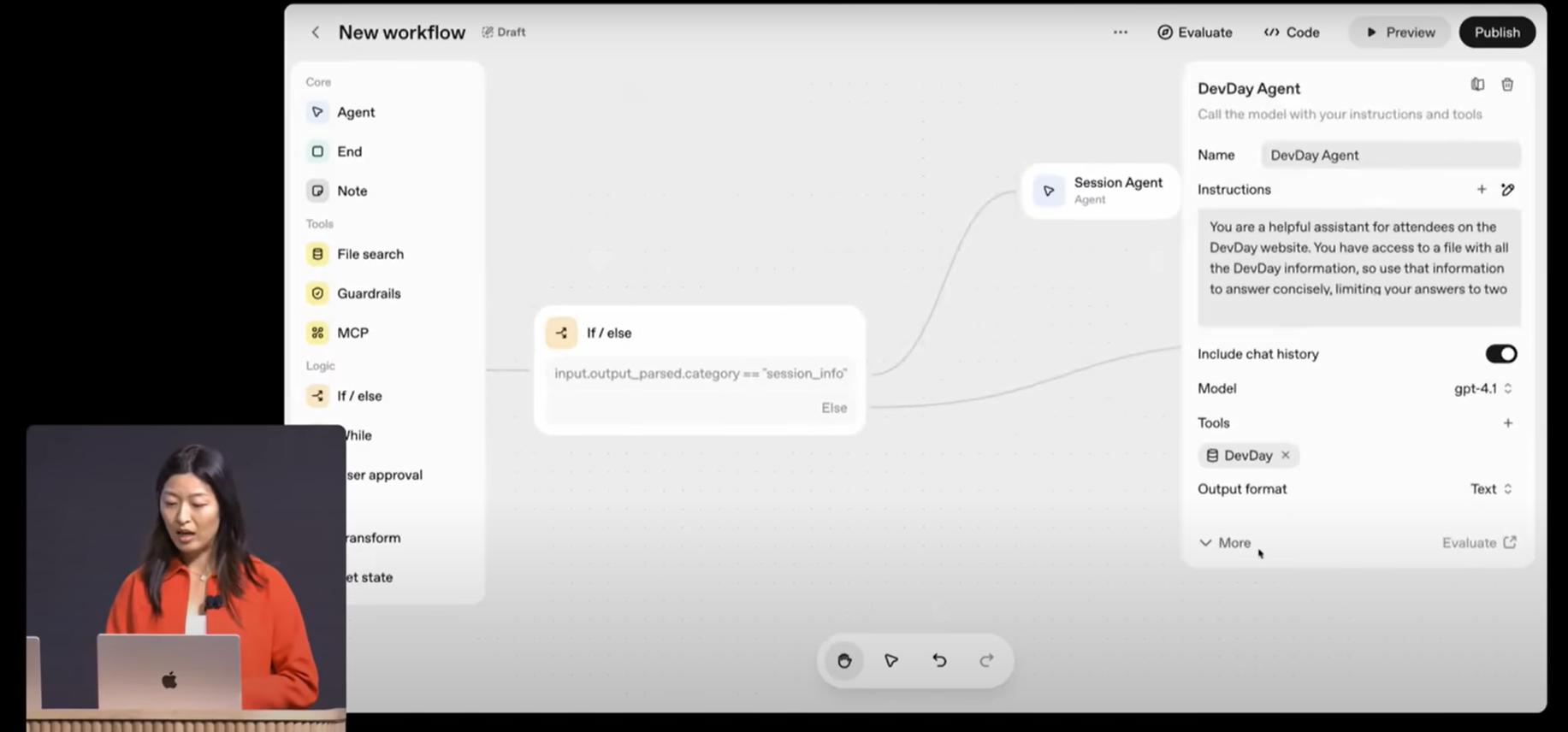Remove the DevDay tool chip

(1285, 456)
